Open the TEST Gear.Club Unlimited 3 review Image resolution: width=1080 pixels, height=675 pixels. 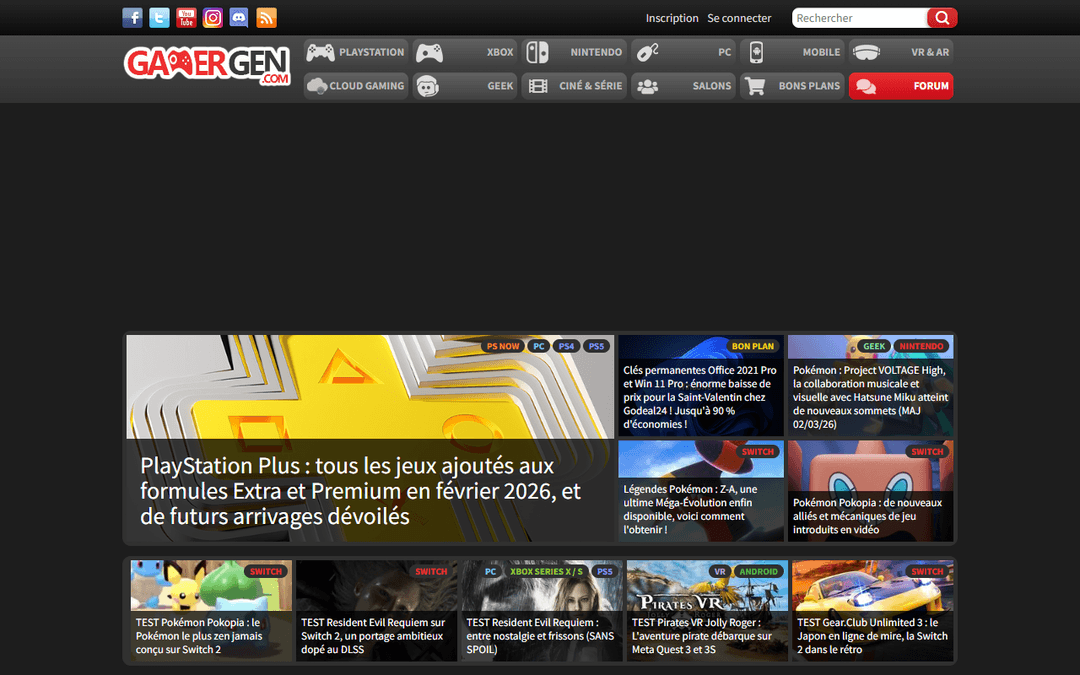pyautogui.click(x=872, y=636)
